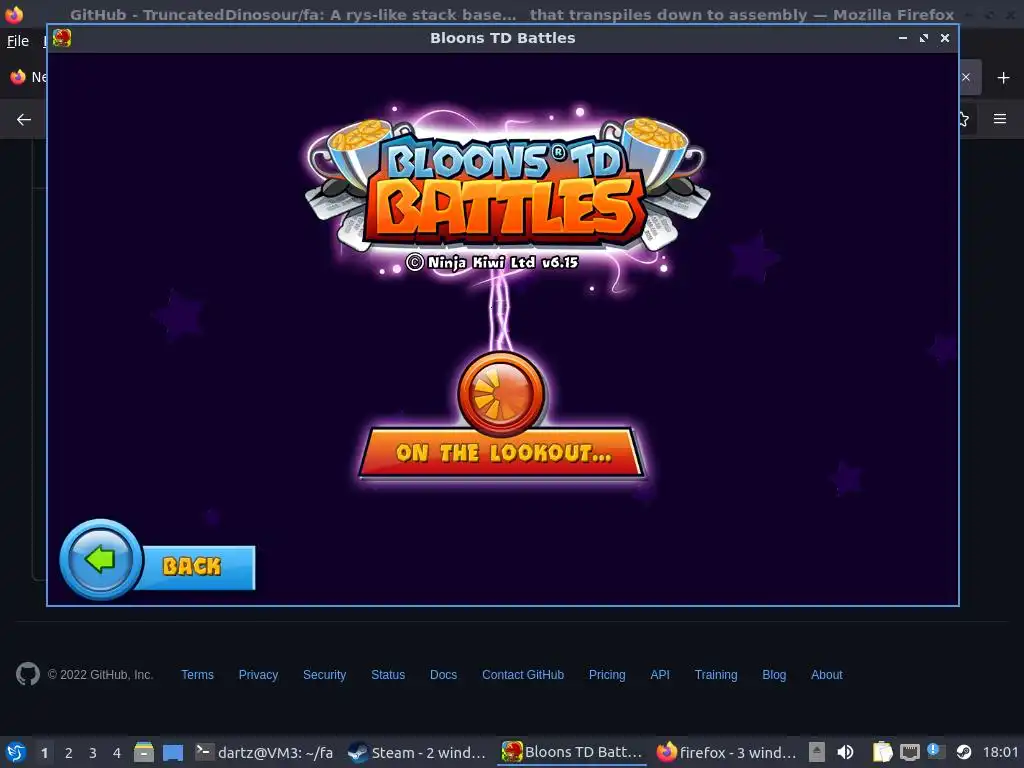This screenshot has height=768, width=1024.
Task: Click the On The Lookout banner
Action: tap(502, 453)
